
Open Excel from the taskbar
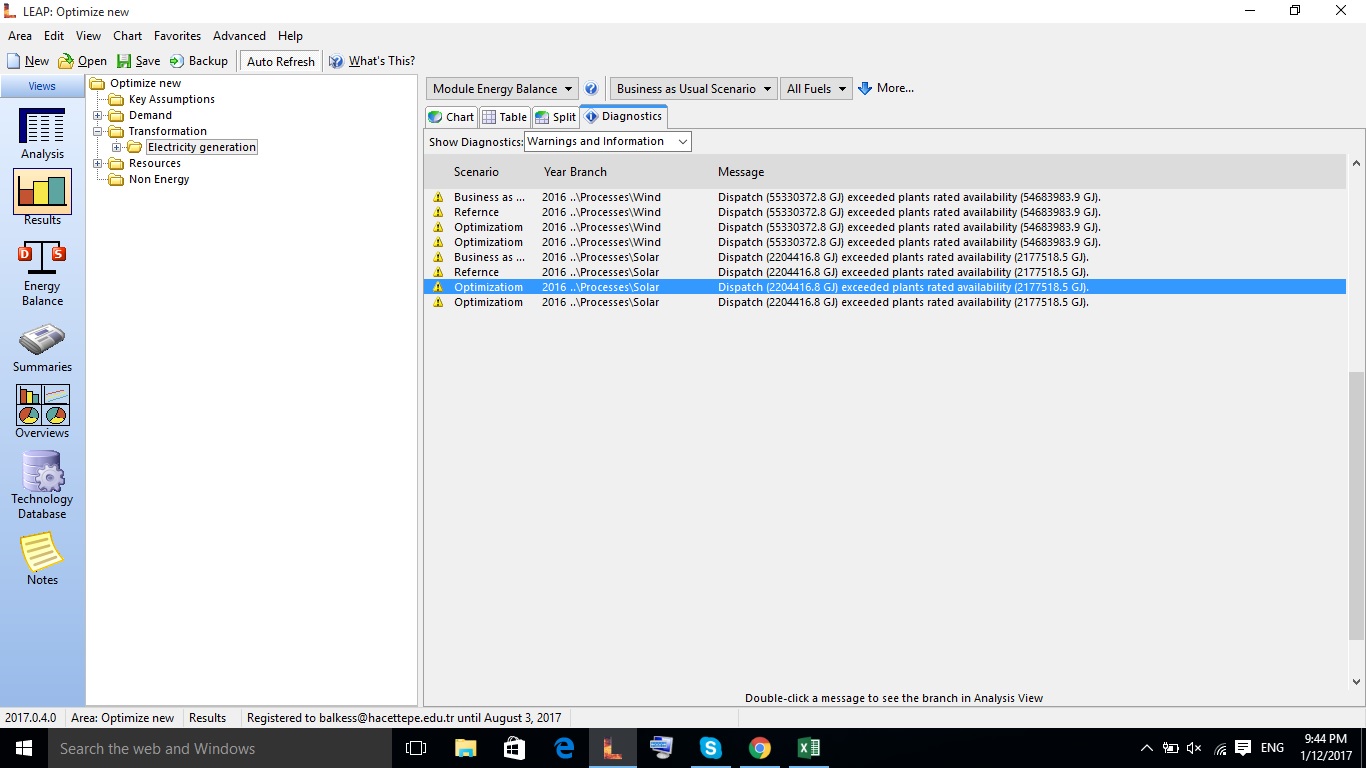[808, 748]
